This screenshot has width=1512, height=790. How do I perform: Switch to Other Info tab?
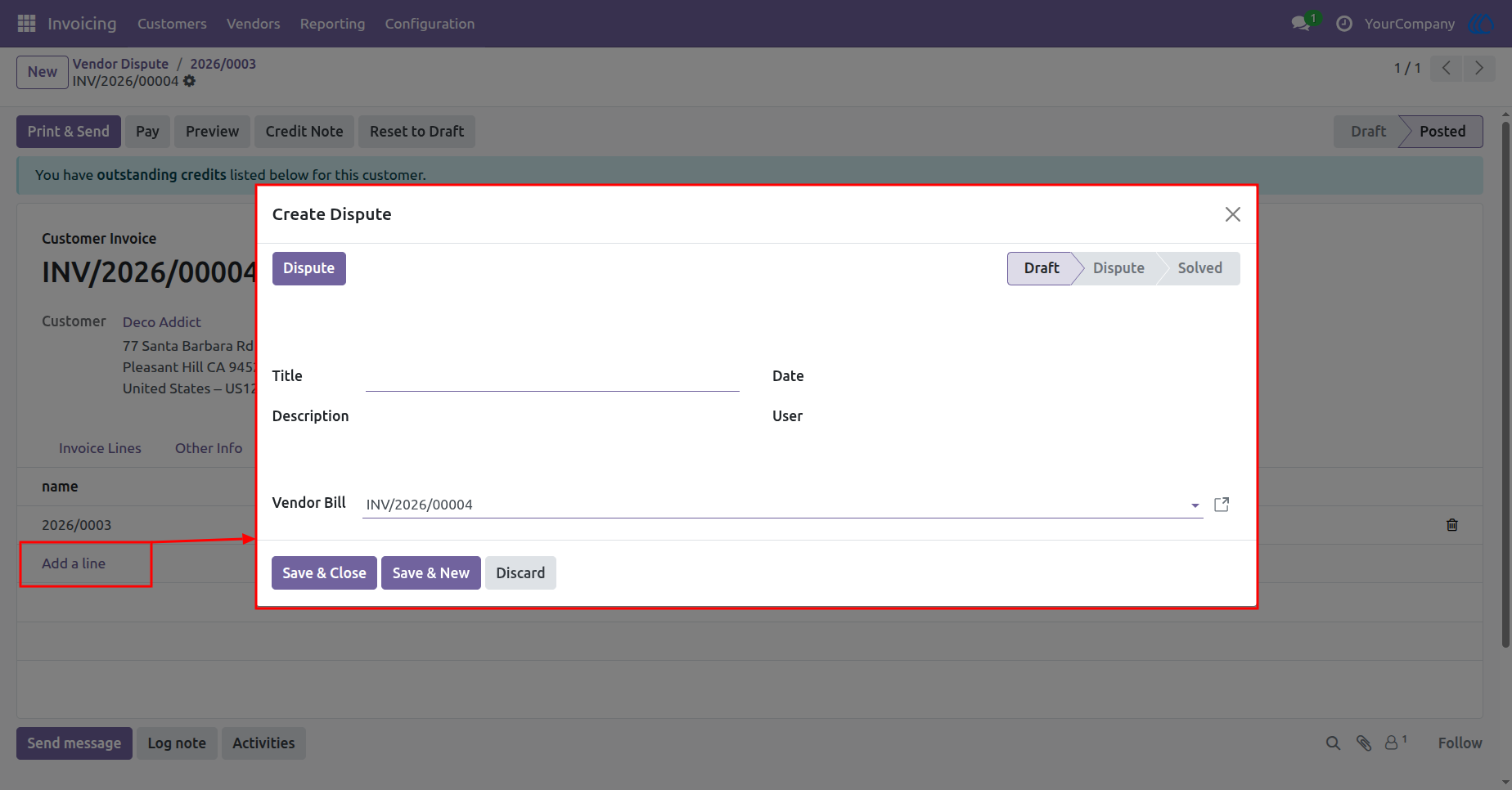pyautogui.click(x=209, y=448)
